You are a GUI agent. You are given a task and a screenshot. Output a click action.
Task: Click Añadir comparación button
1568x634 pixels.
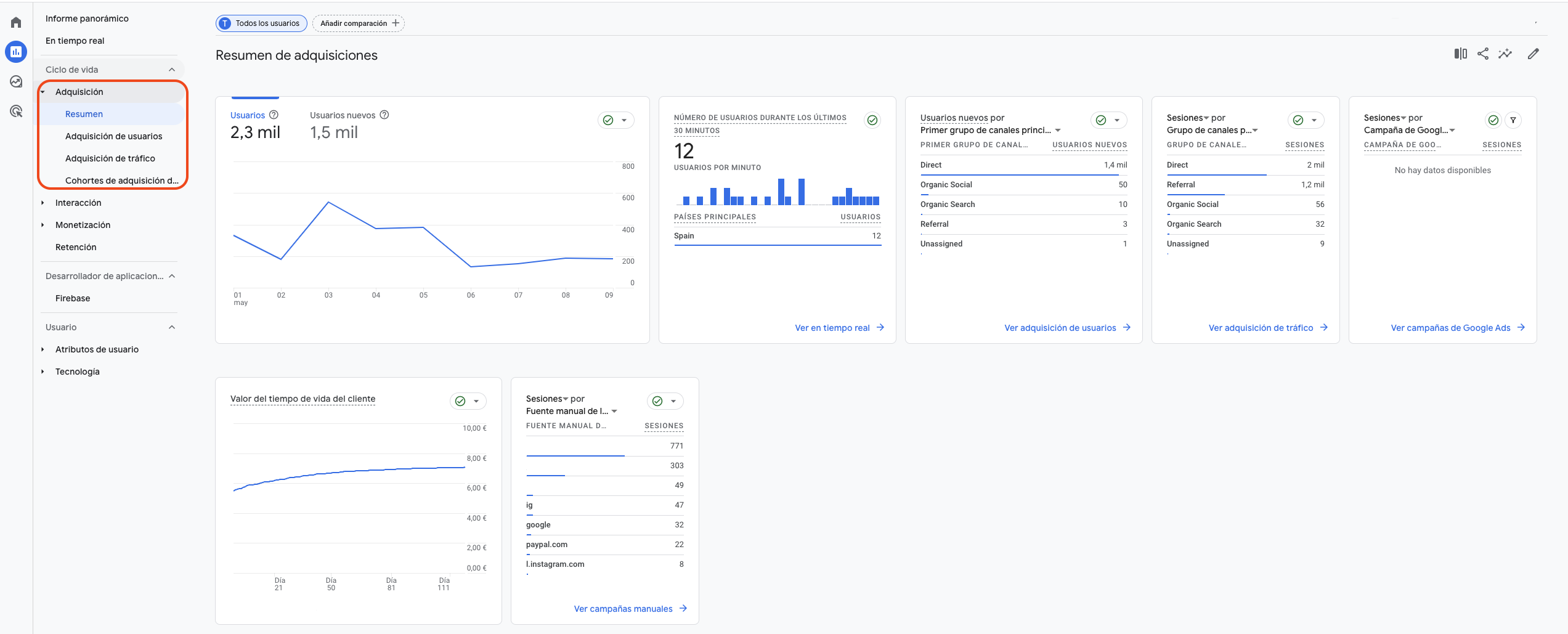pyautogui.click(x=359, y=23)
